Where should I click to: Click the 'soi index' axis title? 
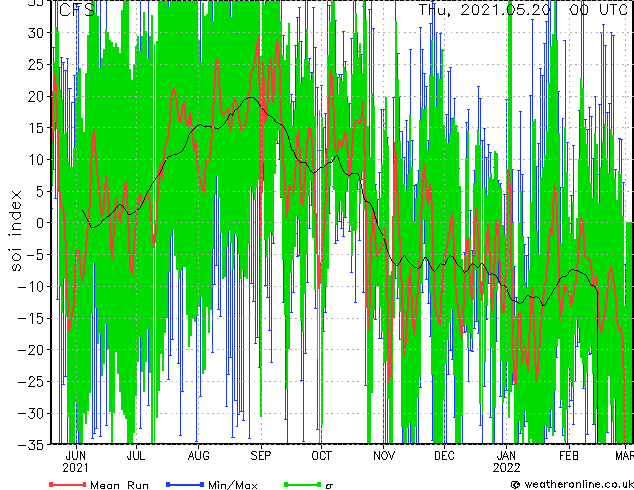point(16,230)
